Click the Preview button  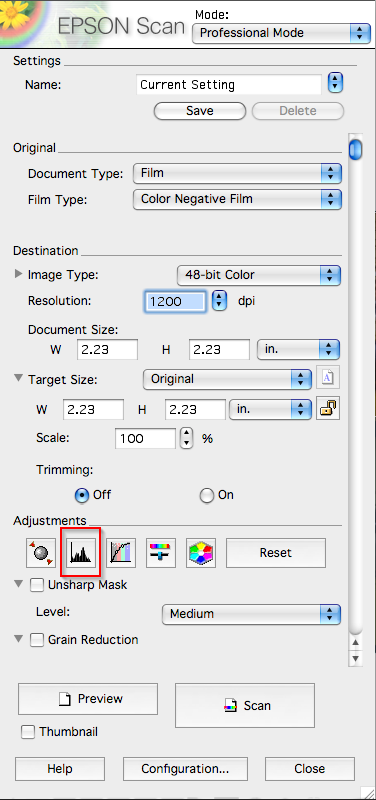88,699
